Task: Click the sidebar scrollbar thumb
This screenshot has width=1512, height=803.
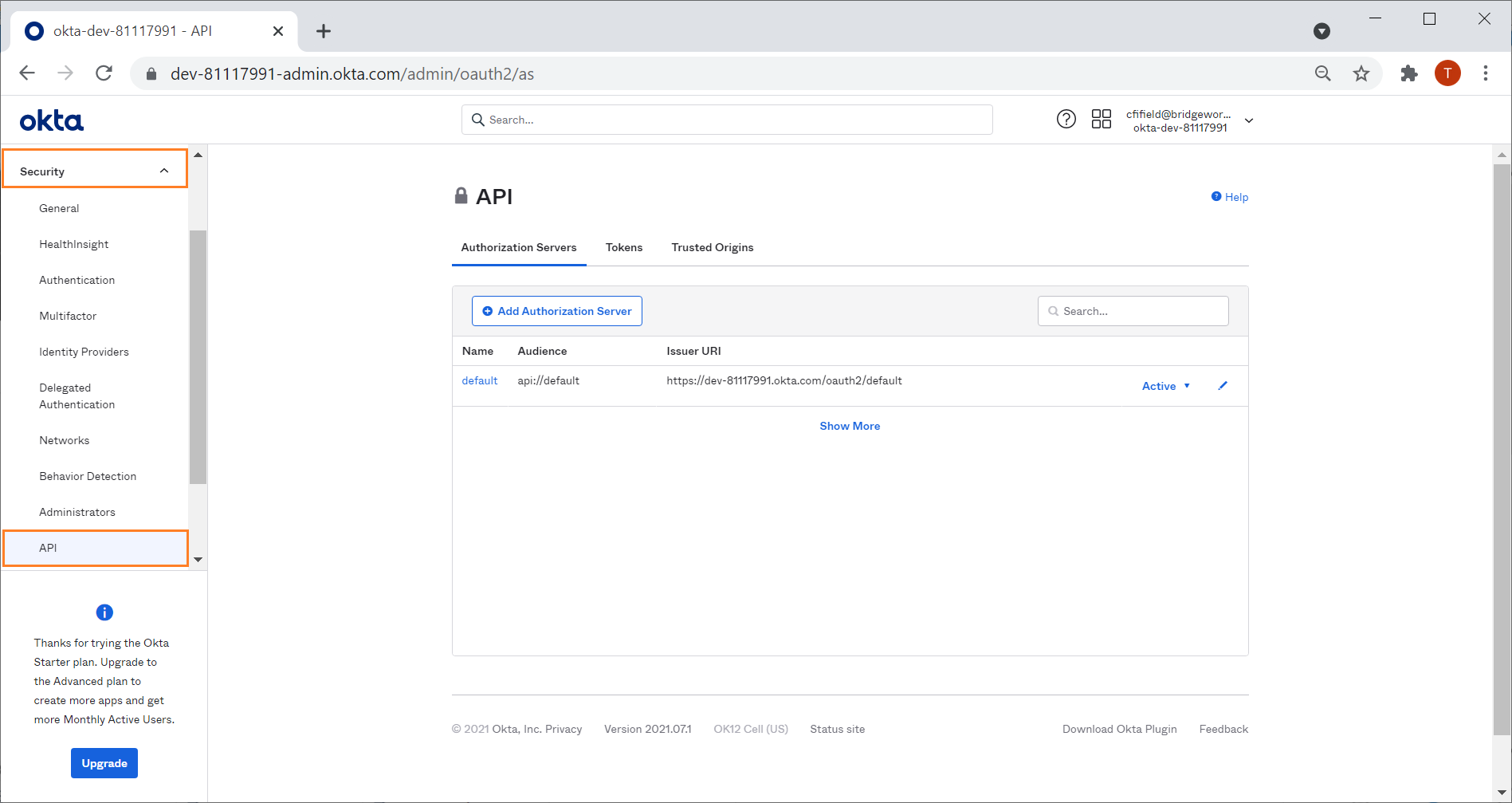Action: (x=198, y=357)
